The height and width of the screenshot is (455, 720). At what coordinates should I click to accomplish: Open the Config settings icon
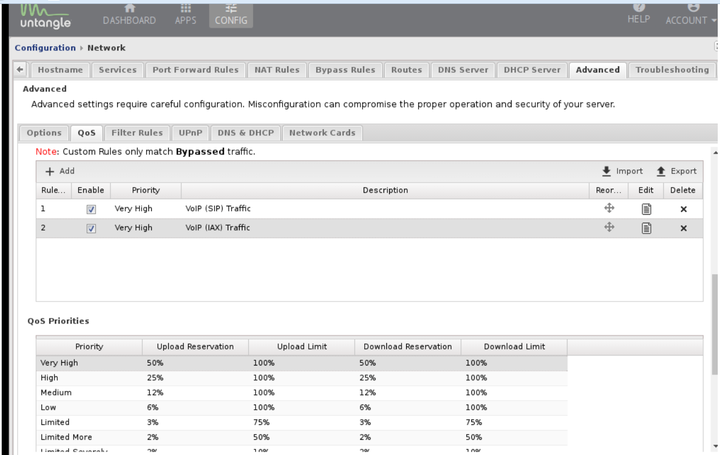coord(230,8)
